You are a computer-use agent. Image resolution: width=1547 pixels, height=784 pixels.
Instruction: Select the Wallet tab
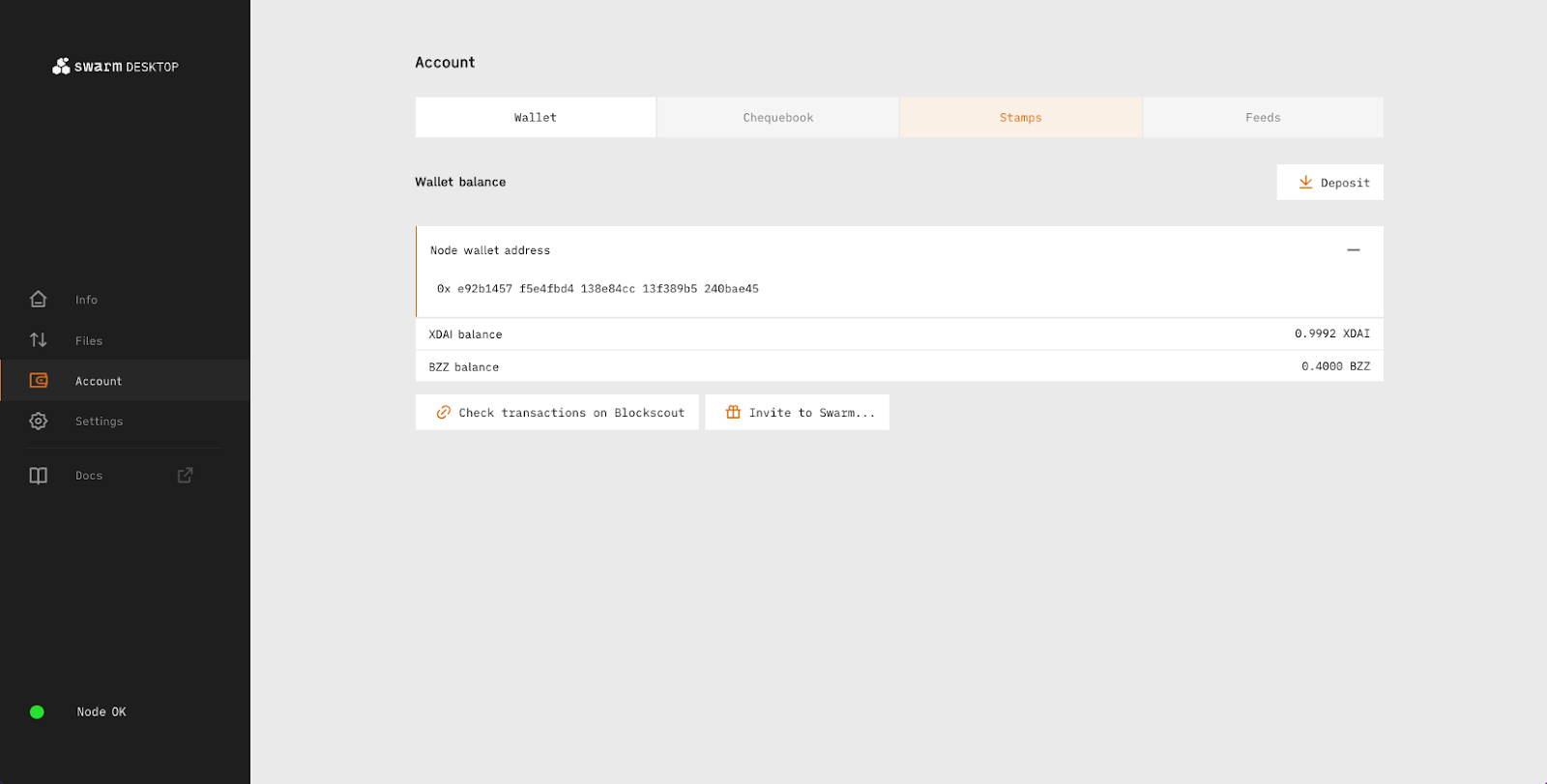535,118
